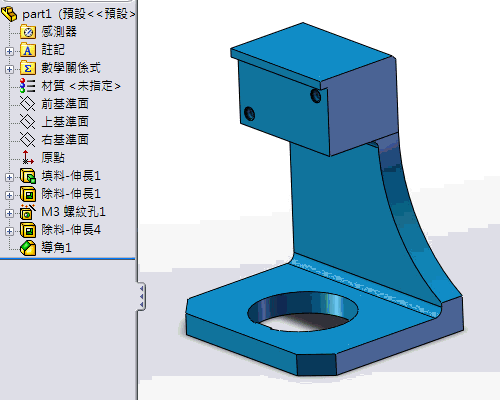Screen dimensions: 500x400
Task: Select the 數學關係式 tree label
Action: (x=71, y=68)
